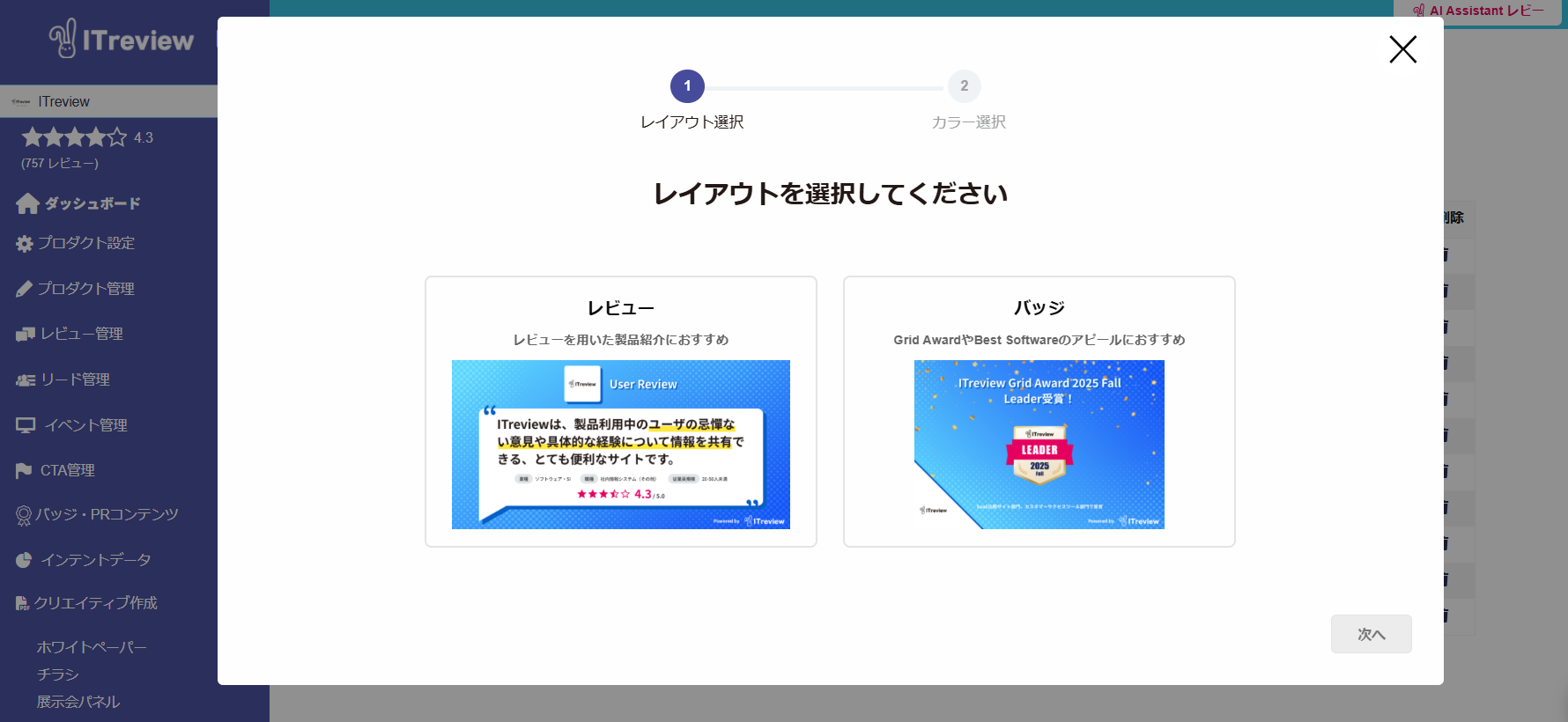
Task: Click the プロダクト管理 pencil icon
Action: [25, 289]
